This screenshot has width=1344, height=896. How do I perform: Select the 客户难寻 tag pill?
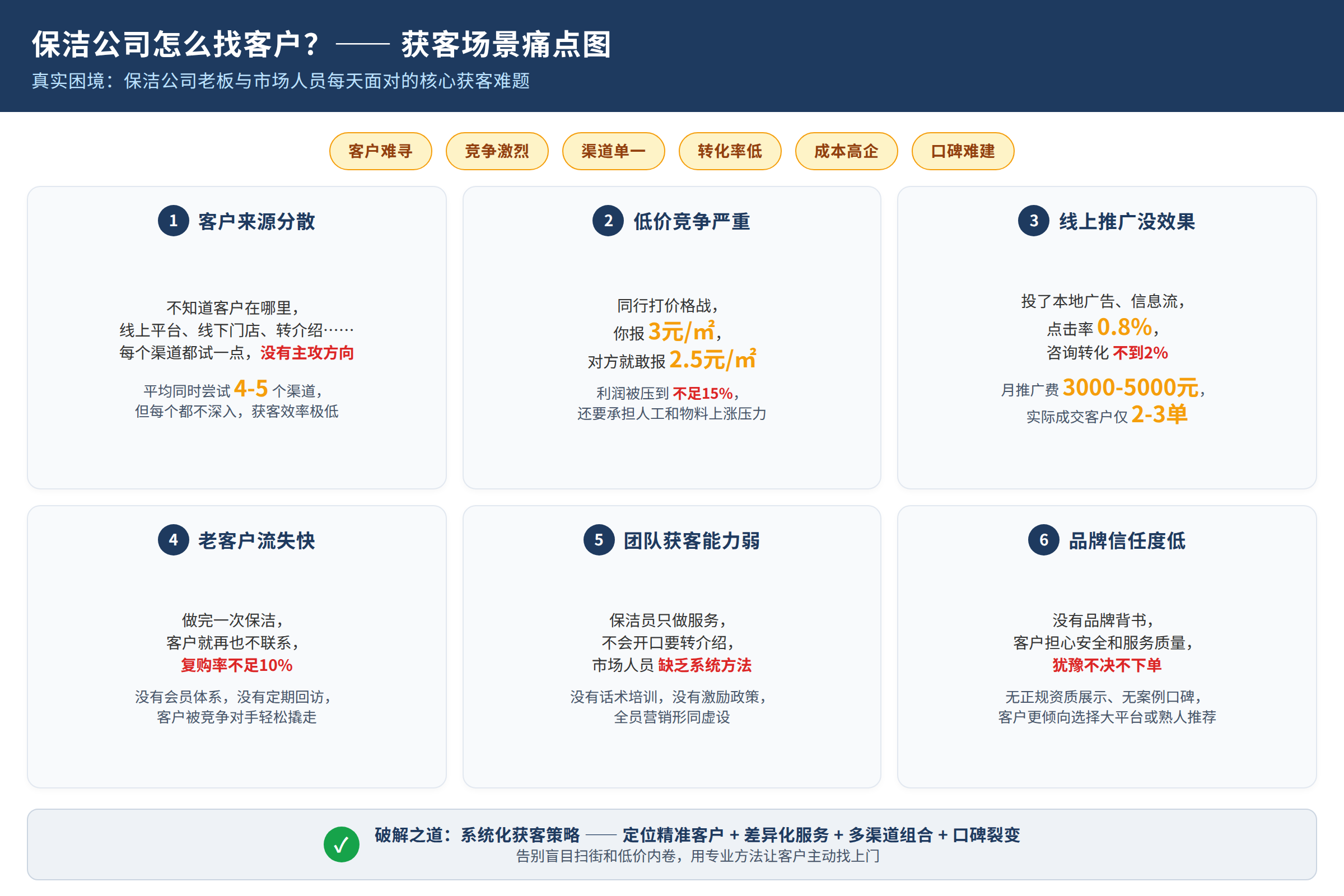tap(381, 151)
